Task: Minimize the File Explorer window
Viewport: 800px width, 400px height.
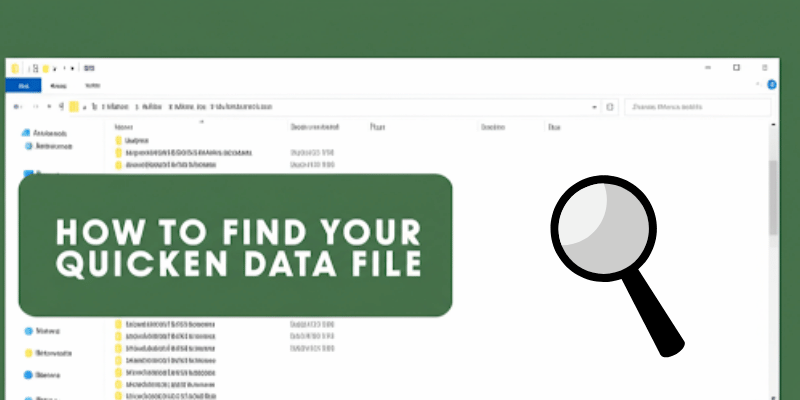Action: (x=708, y=68)
